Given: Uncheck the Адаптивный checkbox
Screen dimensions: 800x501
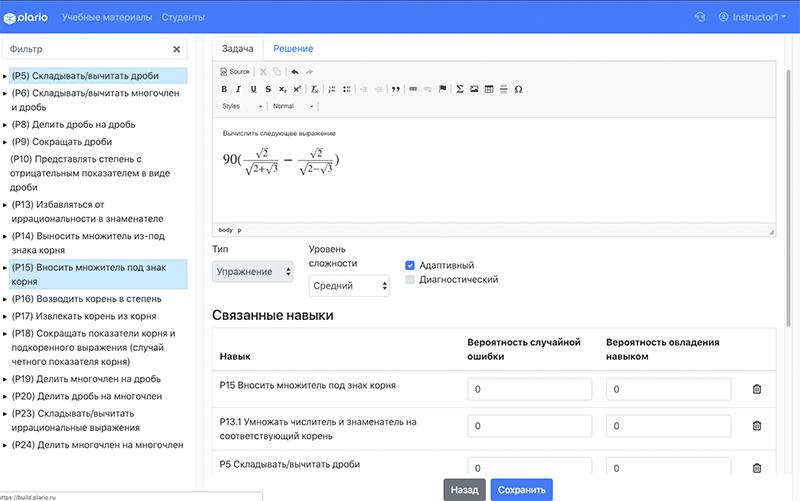Looking at the screenshot, I should tap(410, 265).
